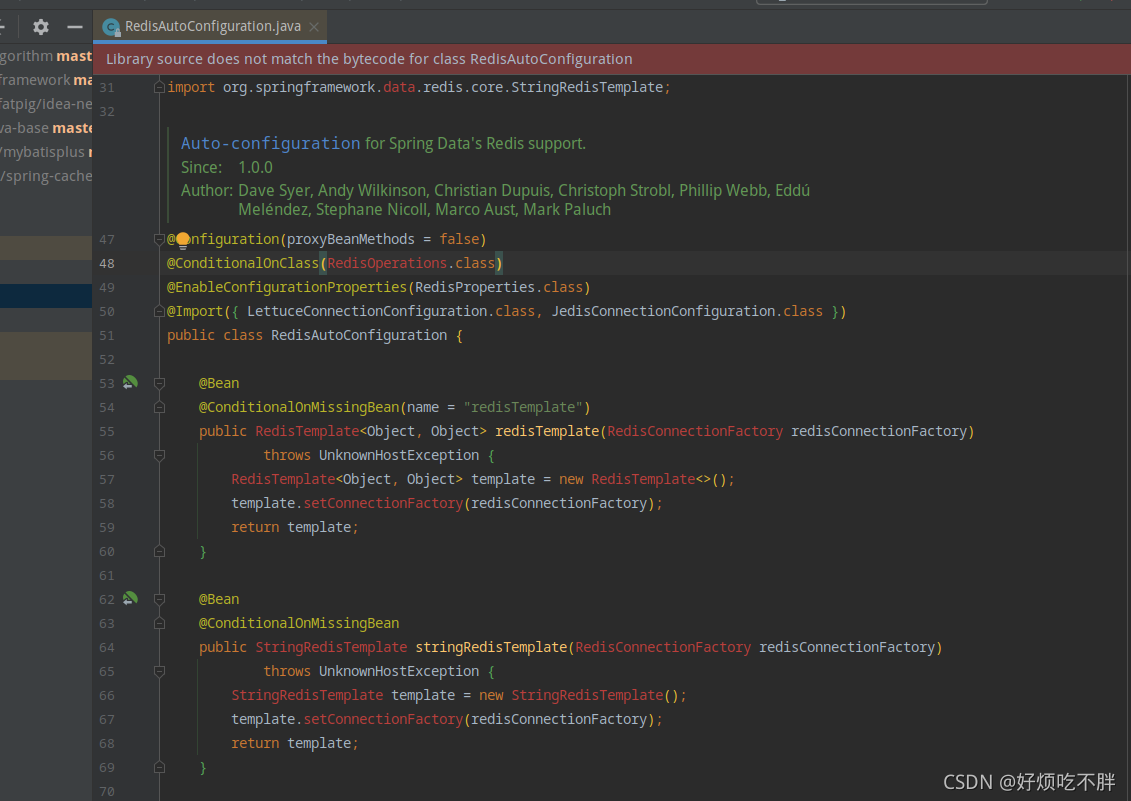Screen dimensions: 1131x801
Task: Click the StringRedisTemplate import on line 31
Action: tap(587, 87)
